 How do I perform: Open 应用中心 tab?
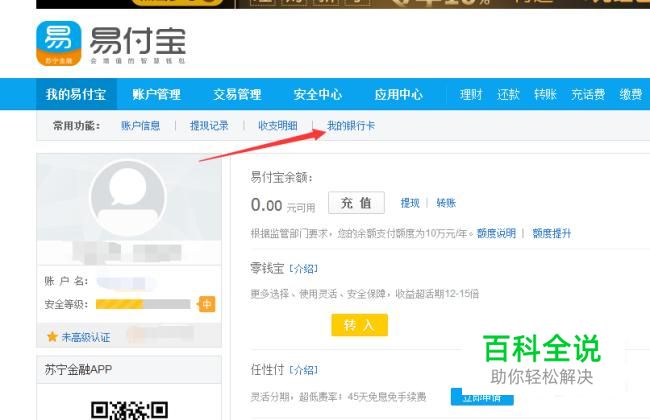coord(398,95)
